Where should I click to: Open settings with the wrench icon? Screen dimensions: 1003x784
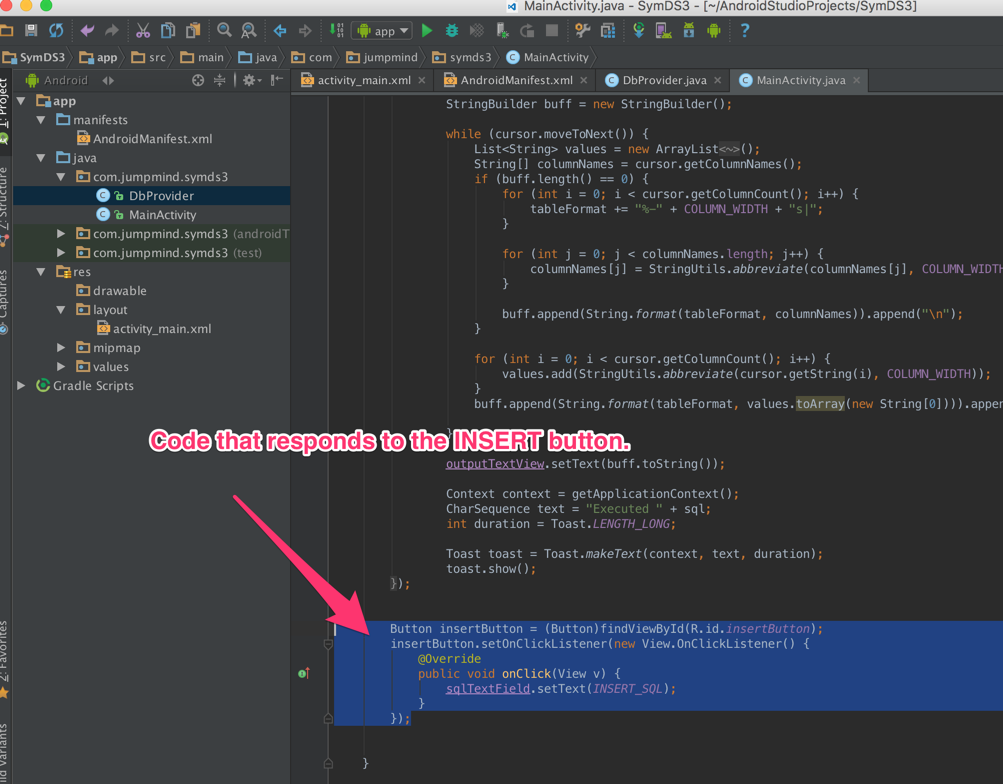tap(582, 31)
